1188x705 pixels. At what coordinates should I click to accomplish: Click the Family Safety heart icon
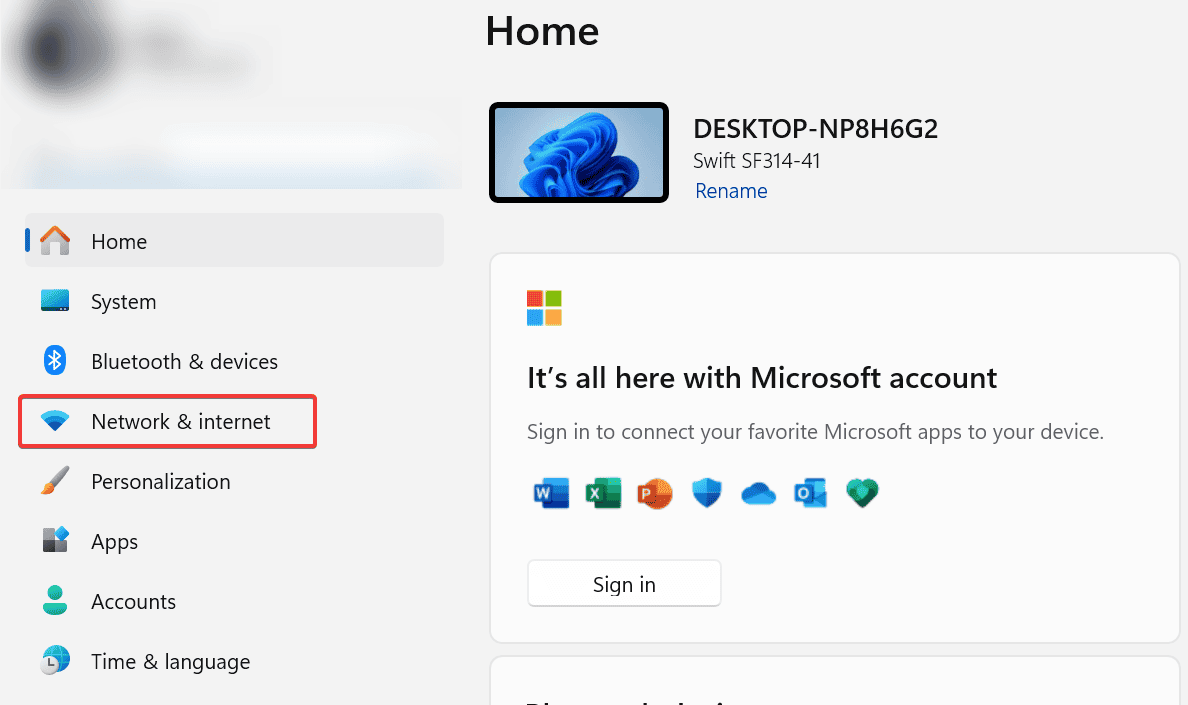[x=862, y=492]
